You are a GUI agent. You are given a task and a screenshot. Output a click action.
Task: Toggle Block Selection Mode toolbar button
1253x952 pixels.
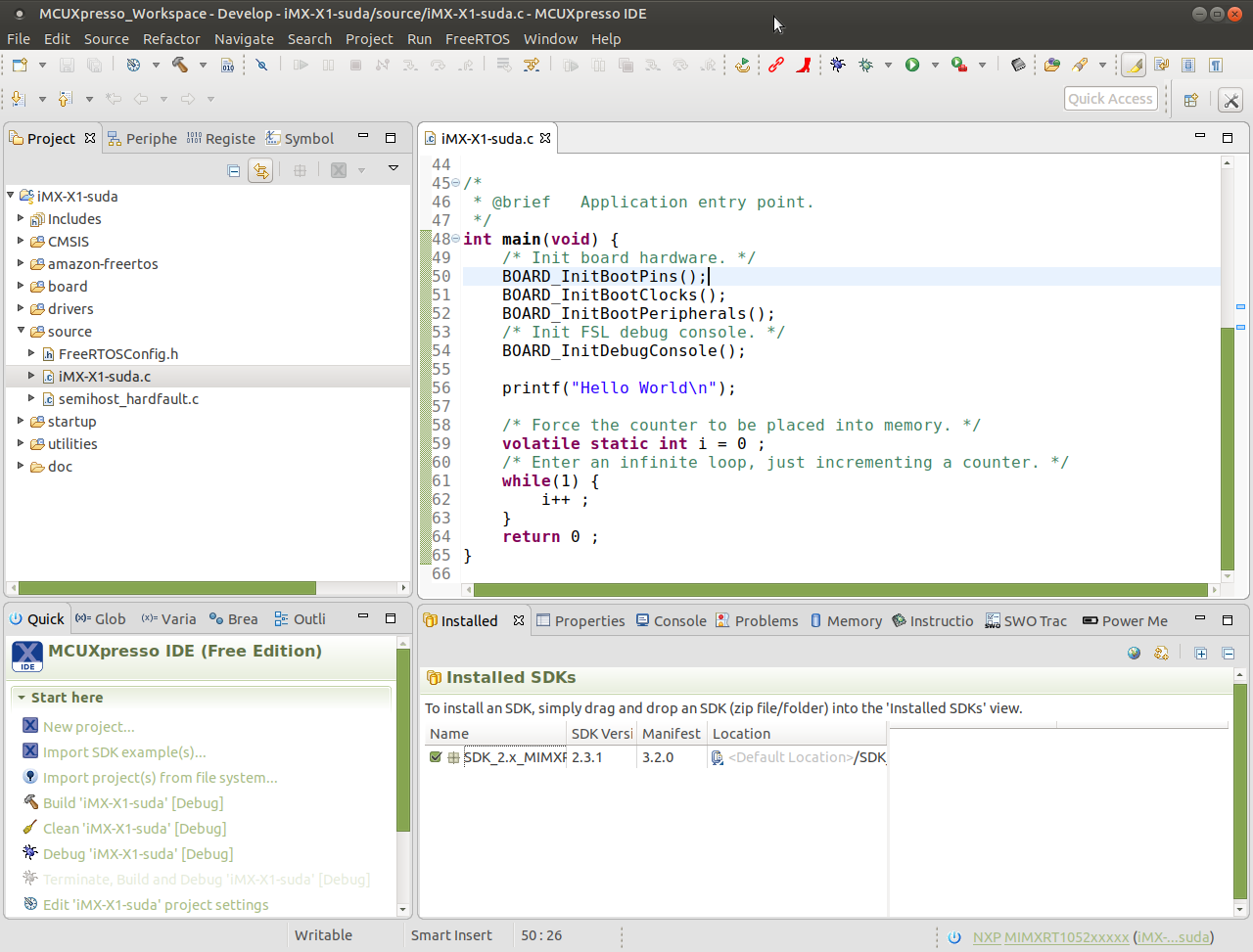tap(1188, 65)
